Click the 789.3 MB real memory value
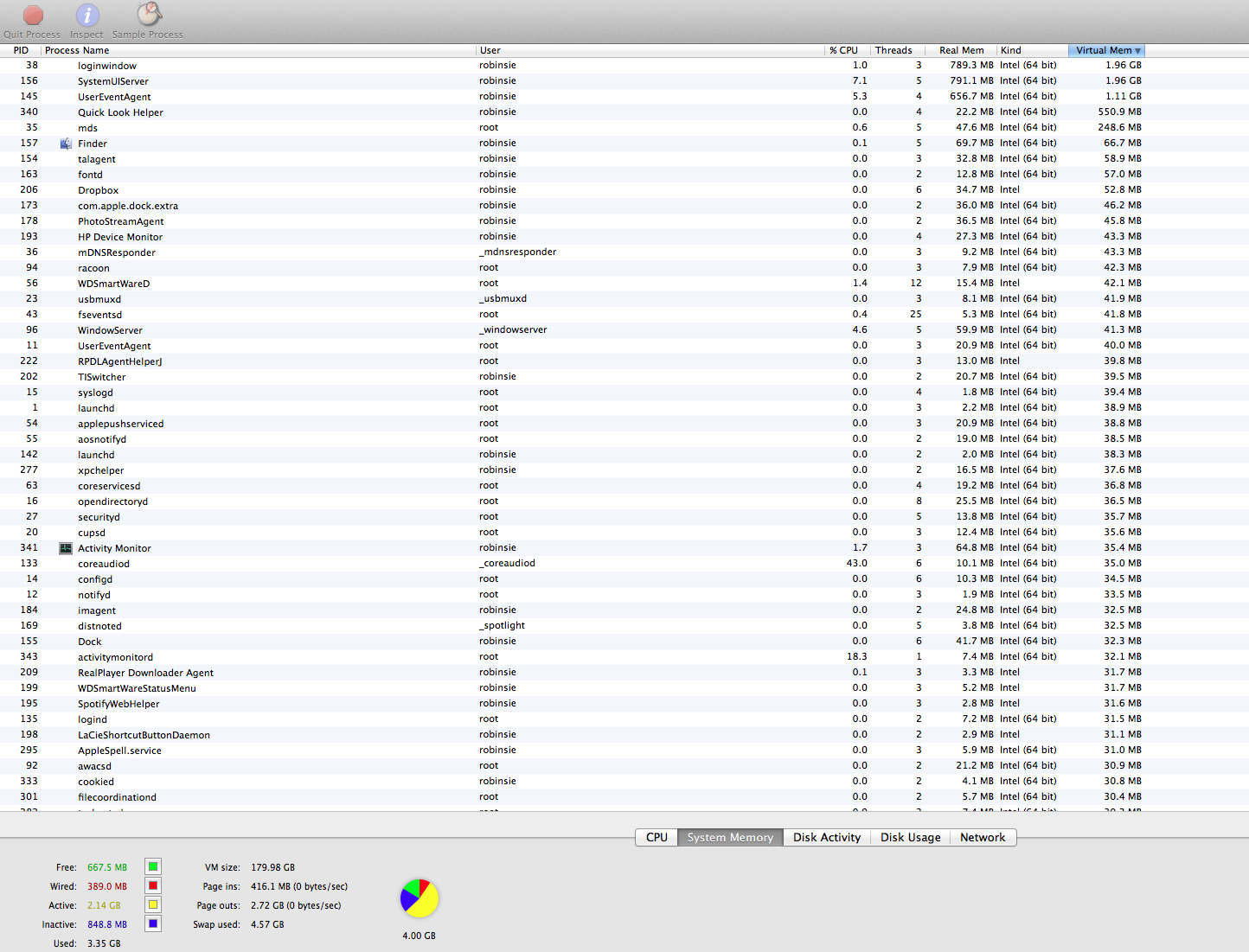The width and height of the screenshot is (1249, 952). [x=971, y=65]
